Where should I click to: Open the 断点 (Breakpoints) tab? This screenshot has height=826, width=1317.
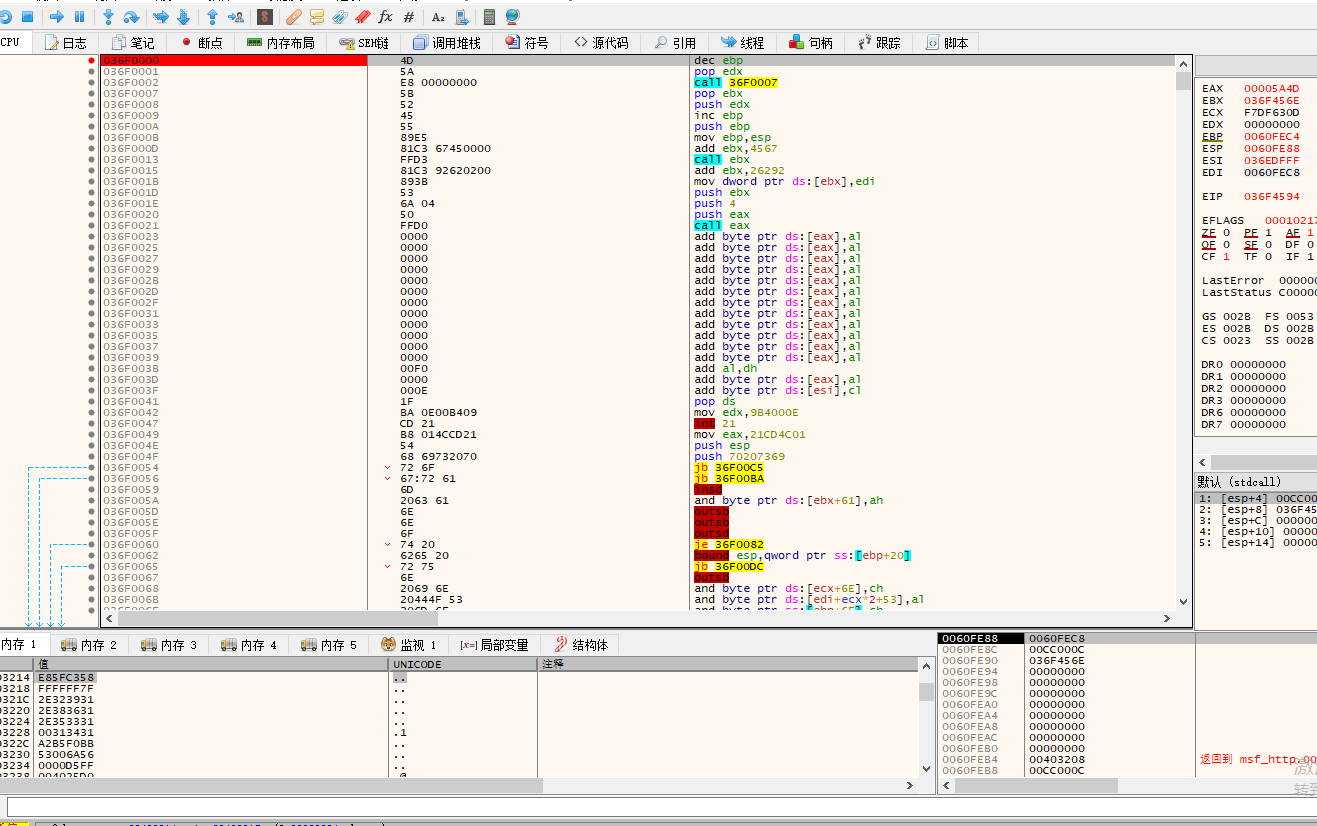201,43
